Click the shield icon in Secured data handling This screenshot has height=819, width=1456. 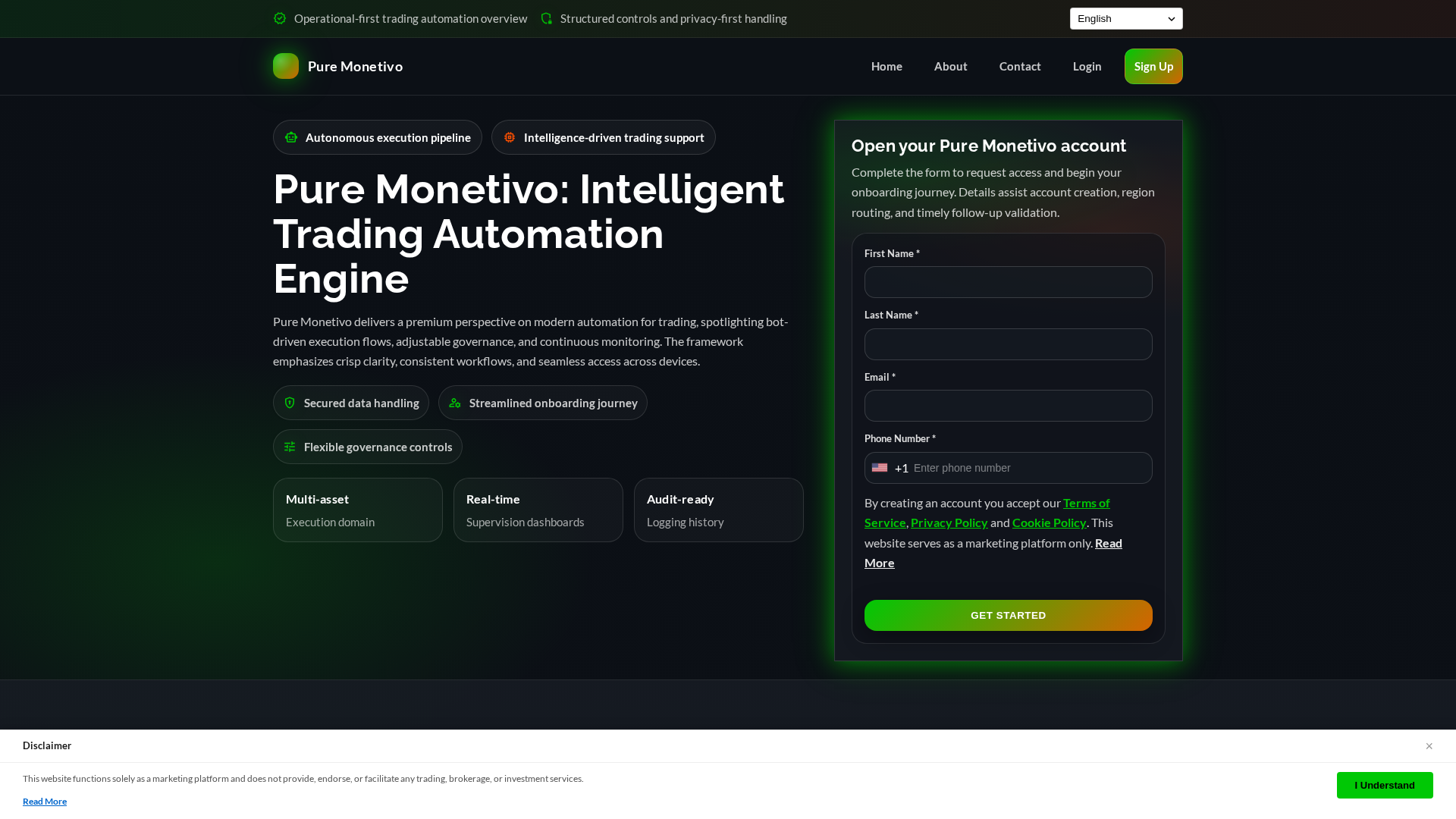pos(290,403)
